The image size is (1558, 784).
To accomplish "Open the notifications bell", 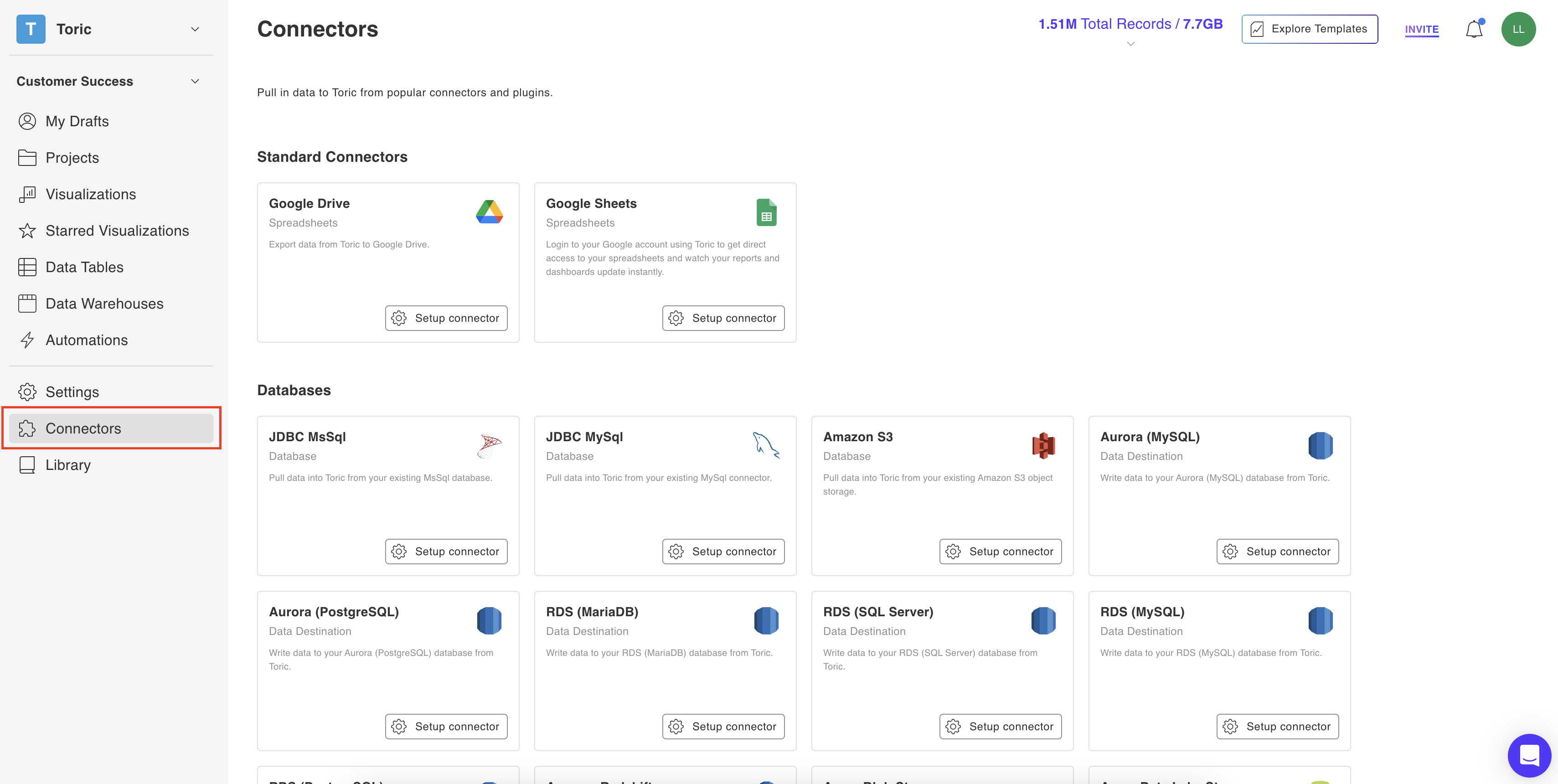I will tap(1474, 29).
